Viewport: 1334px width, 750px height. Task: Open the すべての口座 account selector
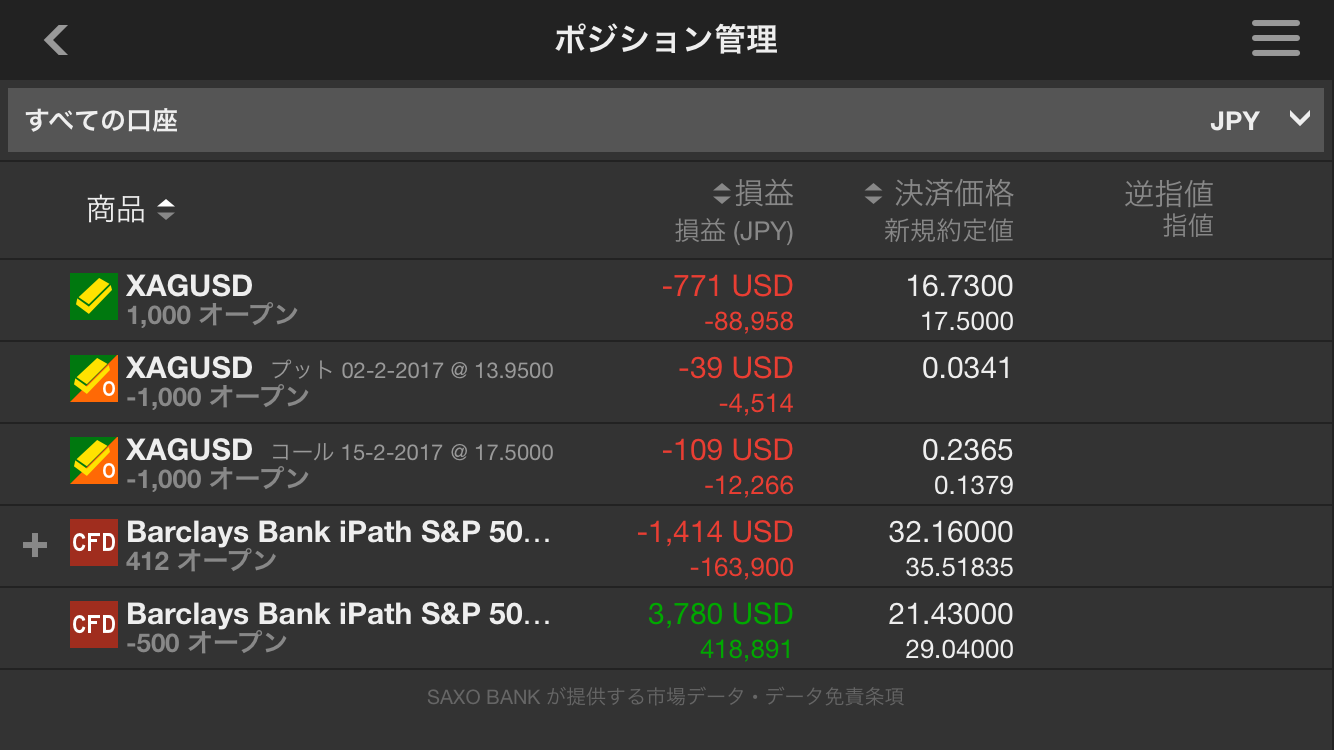666,120
